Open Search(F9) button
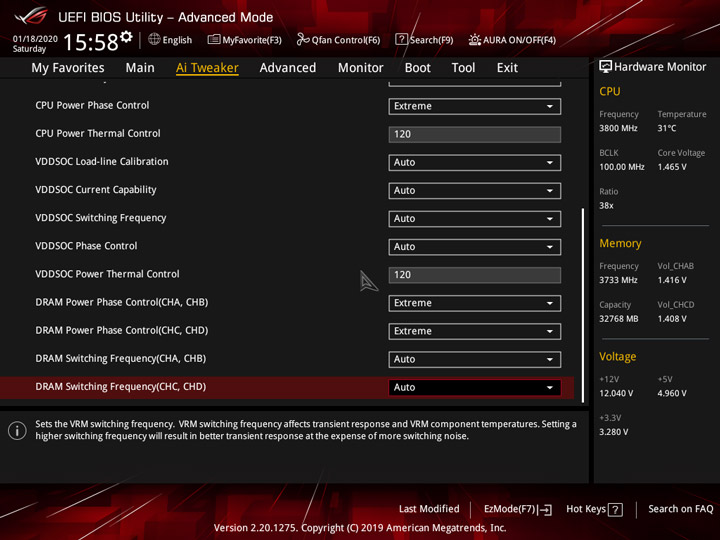This screenshot has width=720, height=540. 424,40
